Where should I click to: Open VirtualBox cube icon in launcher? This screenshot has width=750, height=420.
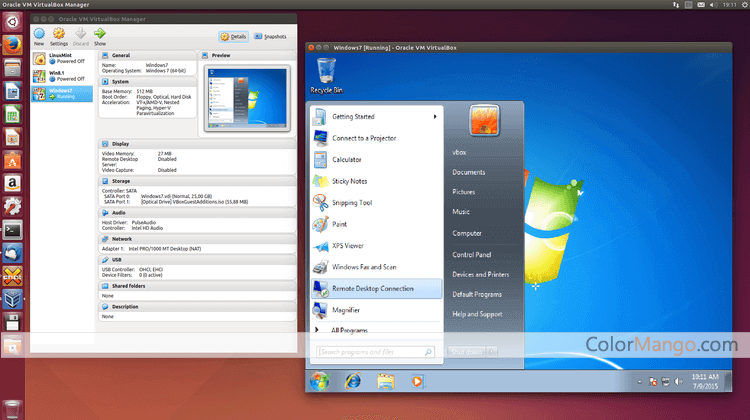pos(12,299)
